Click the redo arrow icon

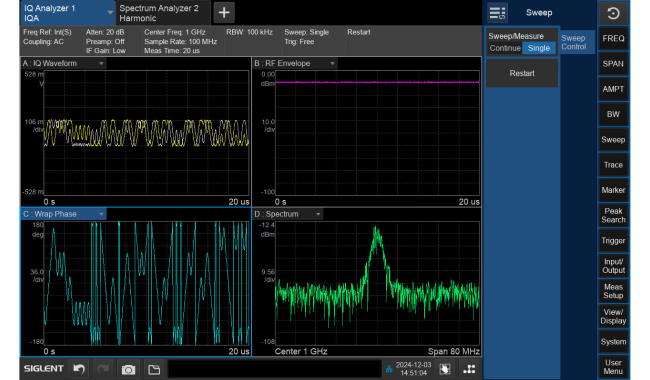pyautogui.click(x=103, y=368)
